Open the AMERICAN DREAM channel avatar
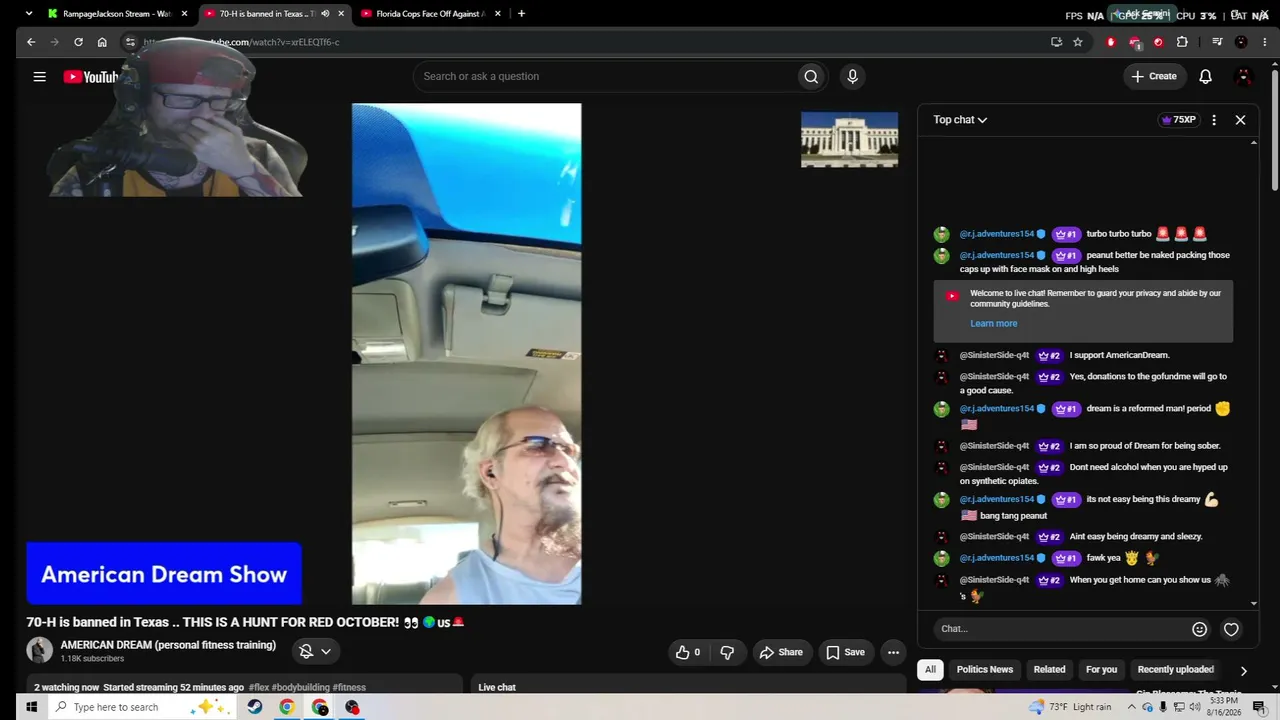This screenshot has width=1280, height=720. 39,651
